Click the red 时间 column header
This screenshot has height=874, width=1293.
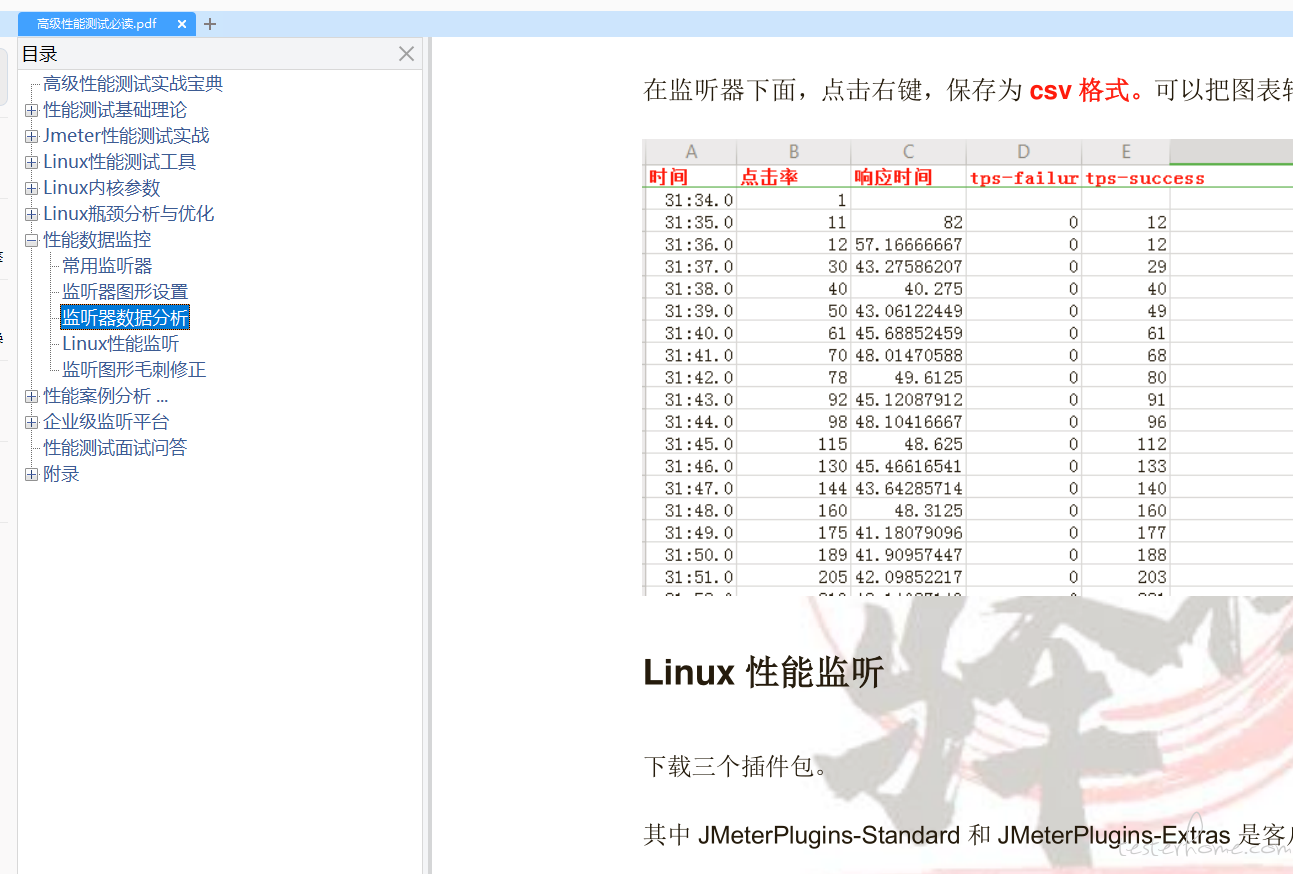coord(668,177)
